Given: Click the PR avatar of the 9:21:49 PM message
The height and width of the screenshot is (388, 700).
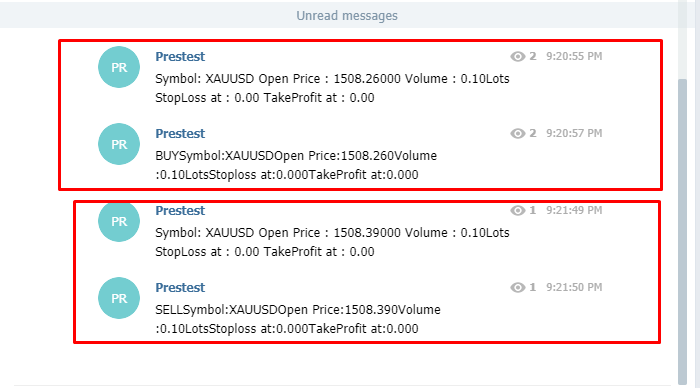Looking at the screenshot, I should tap(119, 221).
